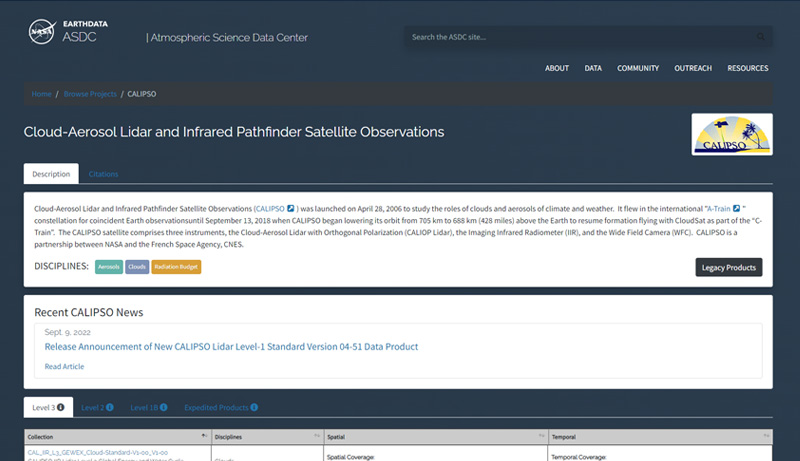Click the Search the ASDC site field
This screenshot has width=800, height=461.
tap(588, 37)
